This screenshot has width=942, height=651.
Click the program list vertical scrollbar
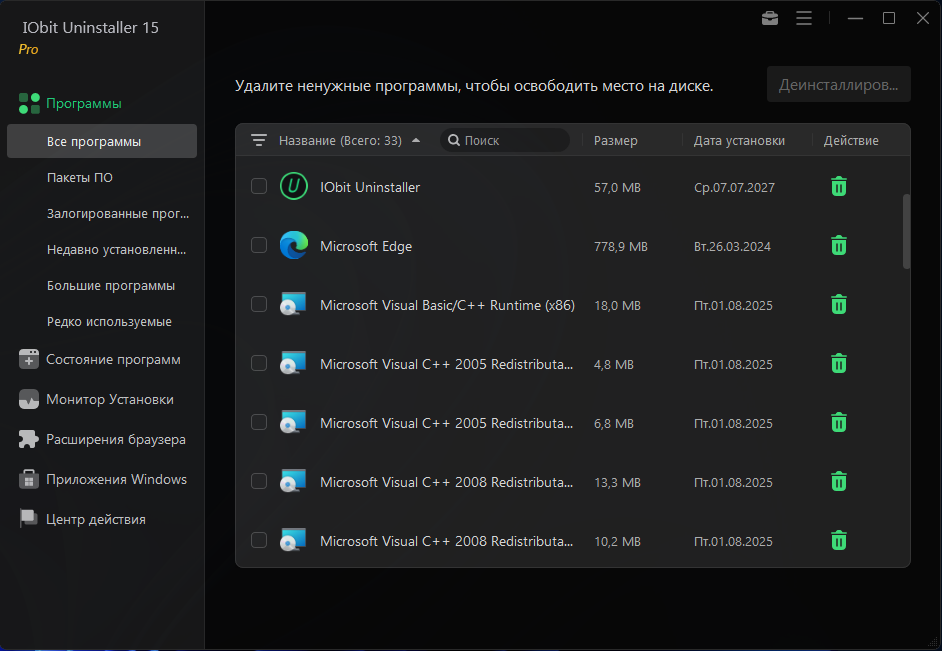tap(906, 231)
